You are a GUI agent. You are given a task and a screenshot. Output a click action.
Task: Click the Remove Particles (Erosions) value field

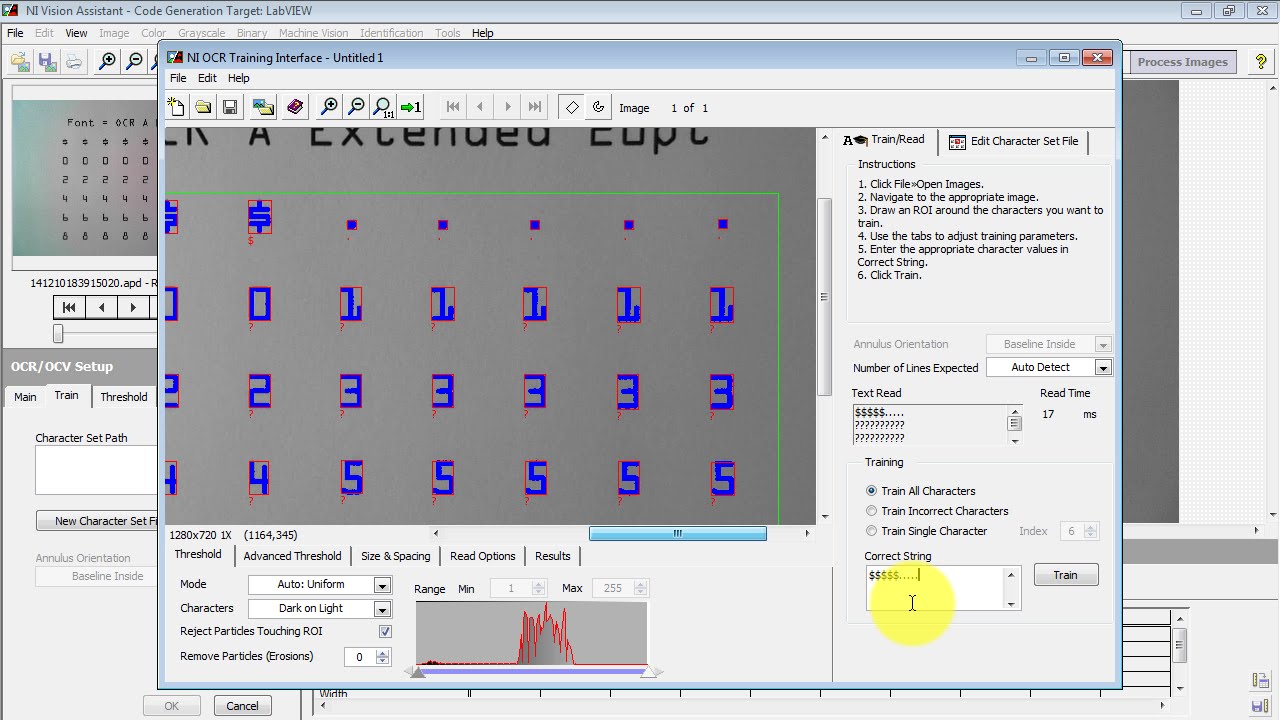click(x=360, y=657)
